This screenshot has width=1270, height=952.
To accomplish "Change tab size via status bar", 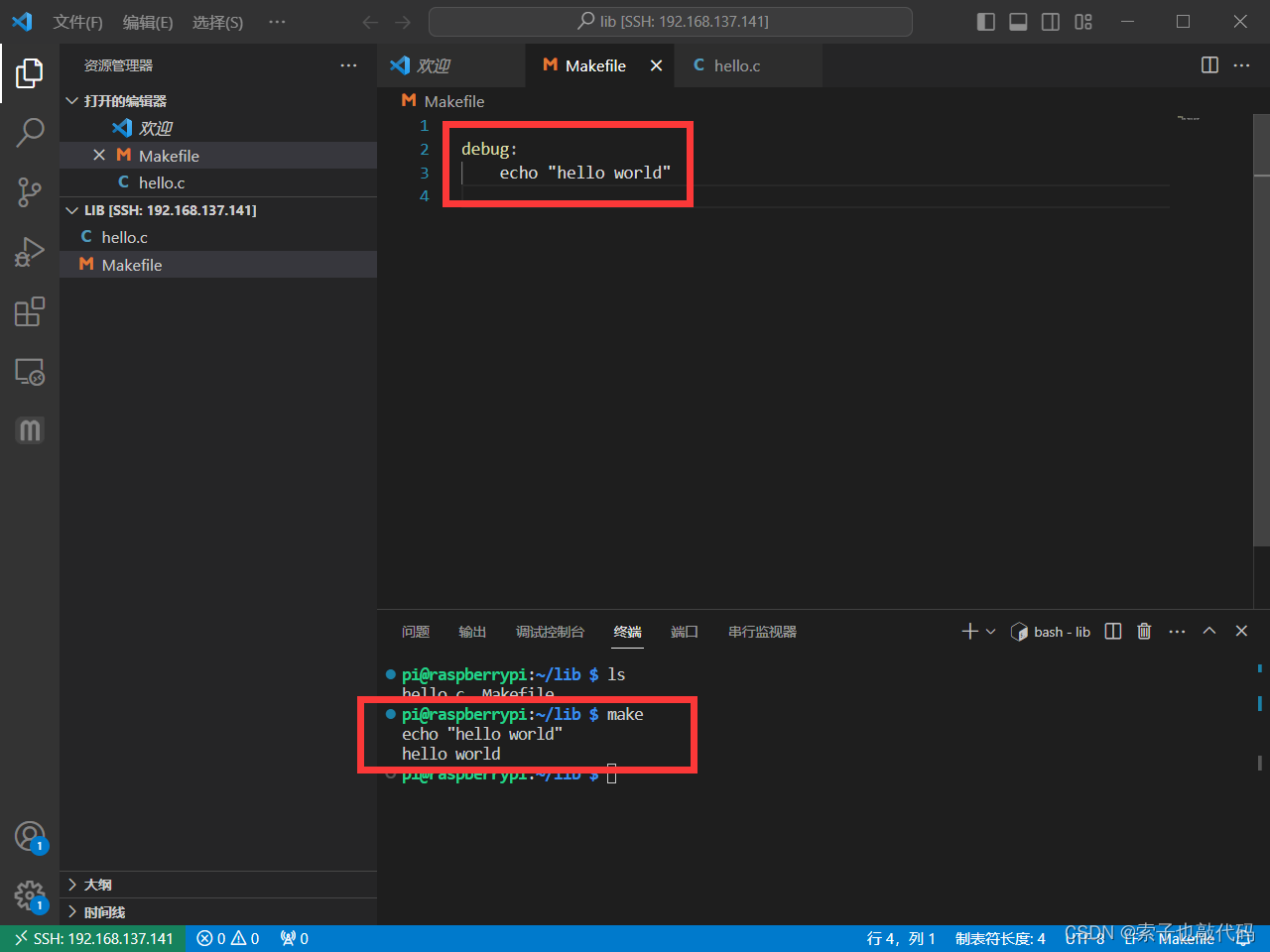I will [1000, 938].
